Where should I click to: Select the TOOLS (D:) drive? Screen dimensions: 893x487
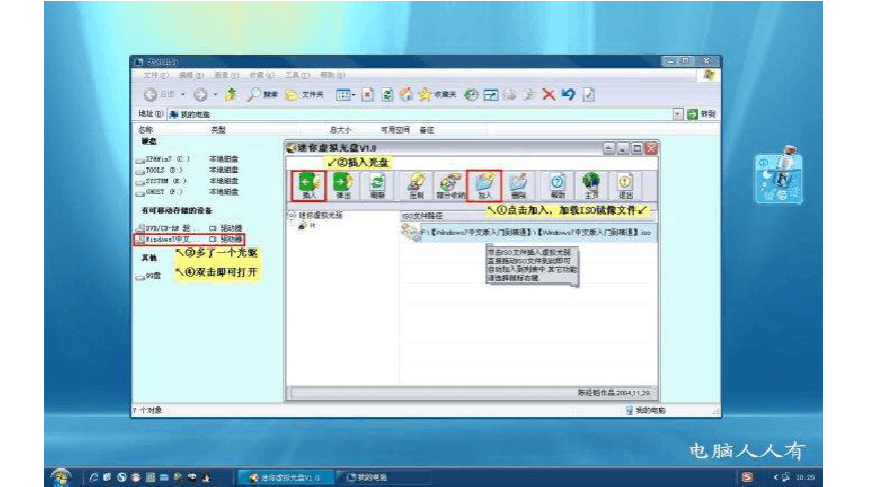coord(159,170)
